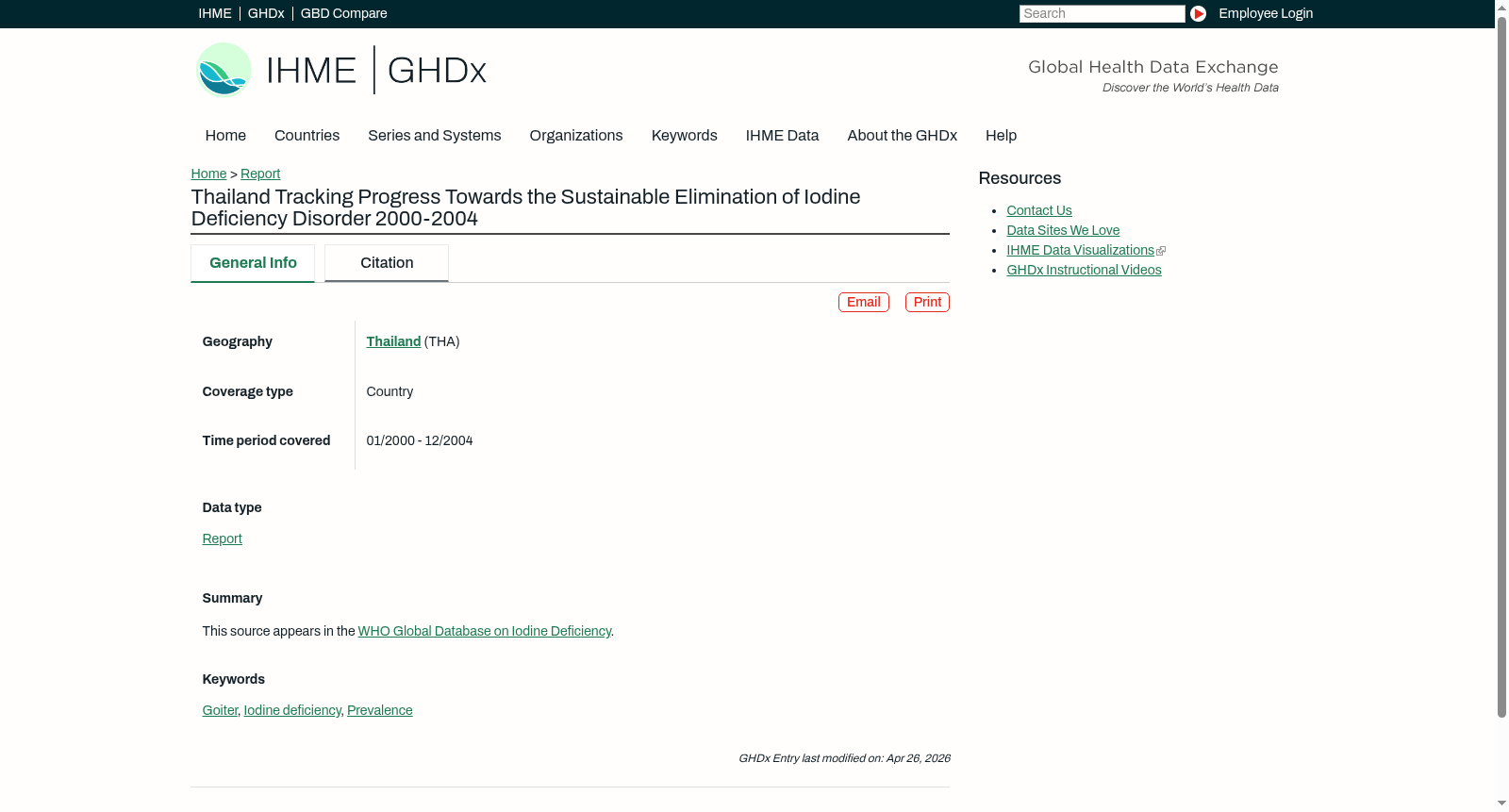Screen dimensions: 1509x812
Task: Open the Organizations menu item
Action: pyautogui.click(x=576, y=136)
